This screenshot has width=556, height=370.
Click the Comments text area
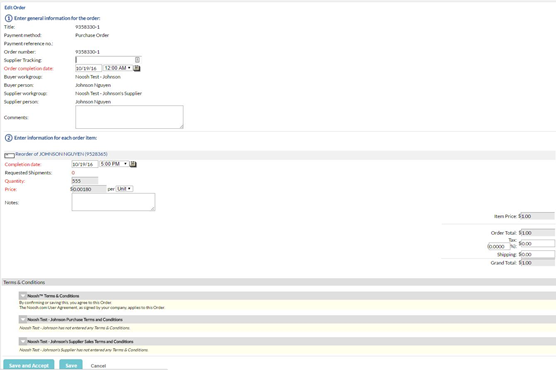[x=129, y=117]
